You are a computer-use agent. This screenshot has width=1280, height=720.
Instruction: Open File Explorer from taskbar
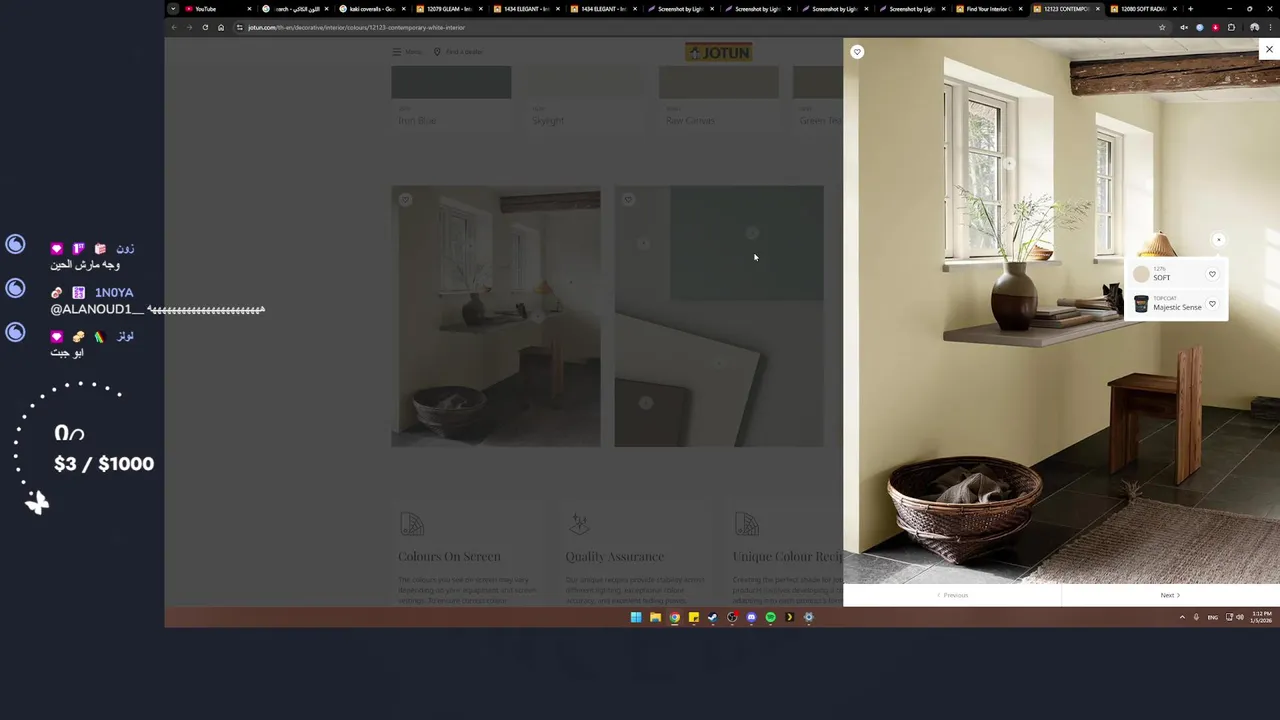click(x=655, y=617)
